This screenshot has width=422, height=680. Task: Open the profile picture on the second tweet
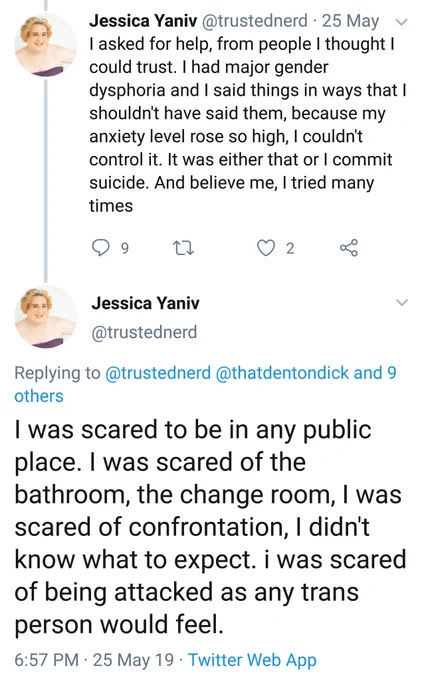coord(46,317)
